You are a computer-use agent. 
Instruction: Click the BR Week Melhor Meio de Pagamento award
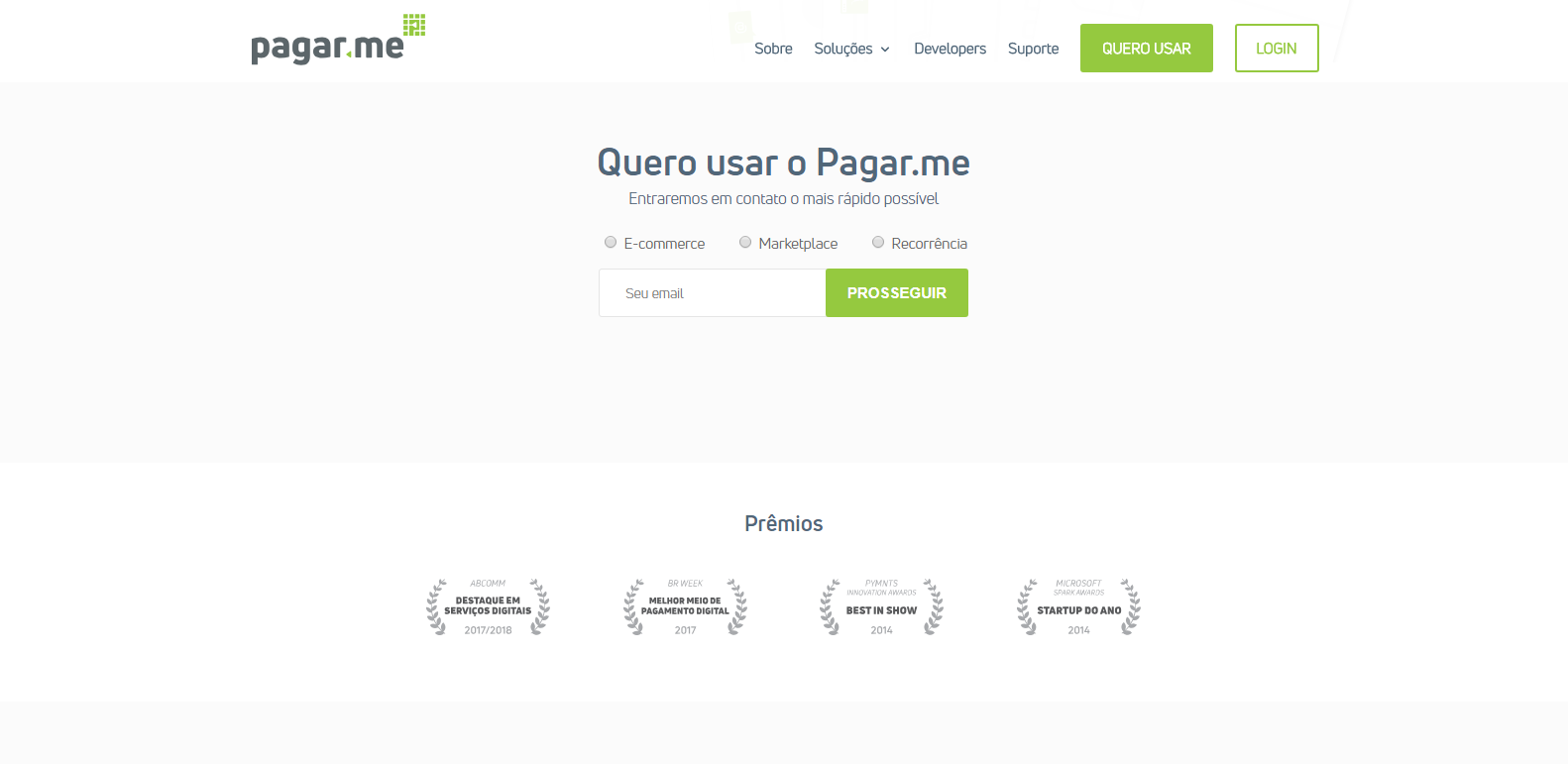(x=685, y=606)
